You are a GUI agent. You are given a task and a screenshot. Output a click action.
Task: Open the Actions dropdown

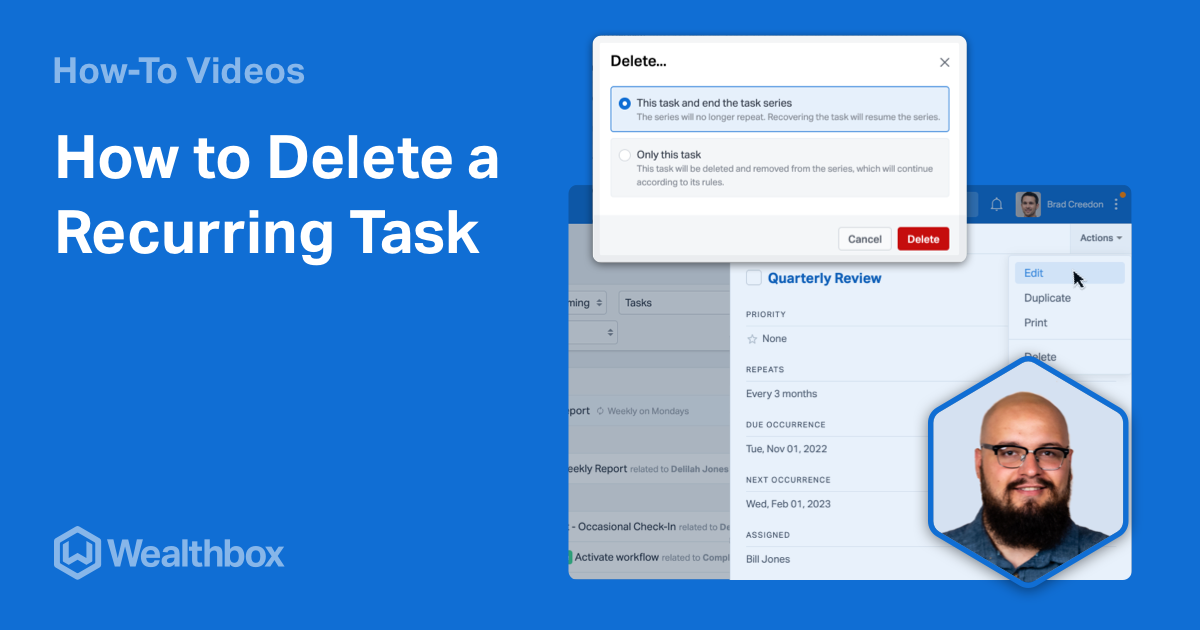pyautogui.click(x=1101, y=238)
